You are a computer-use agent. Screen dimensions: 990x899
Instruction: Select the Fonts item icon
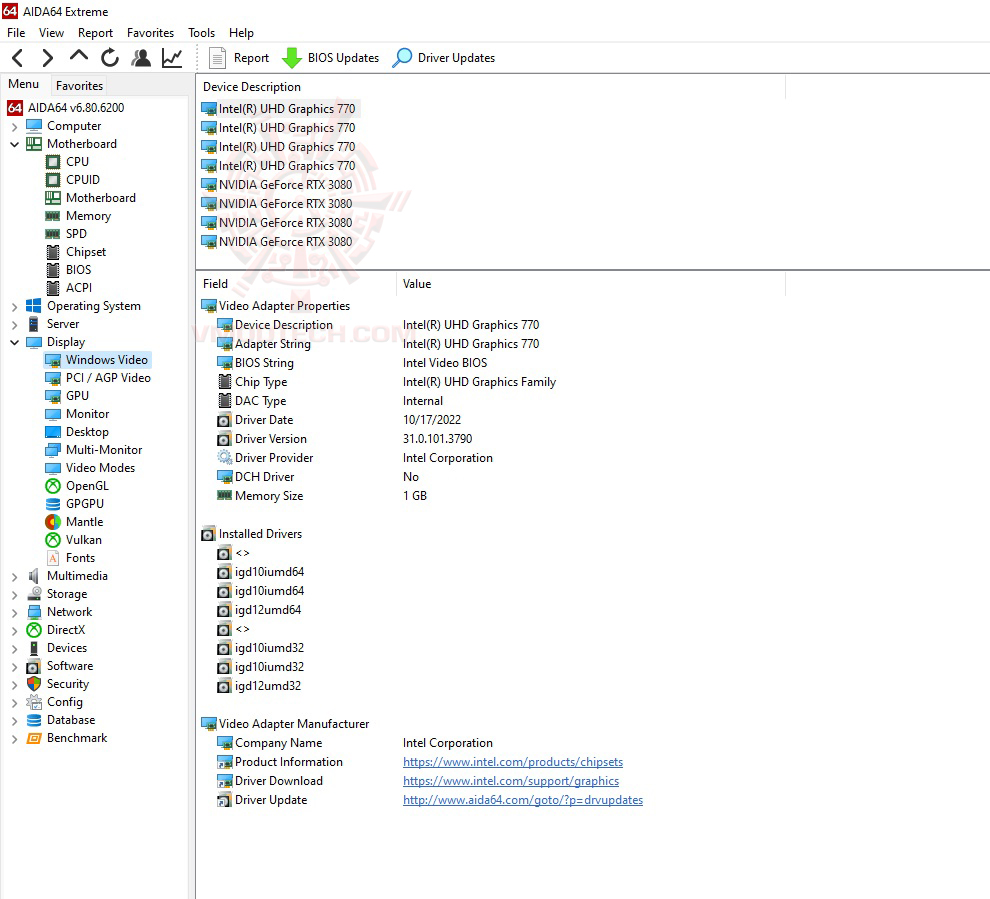(x=53, y=558)
